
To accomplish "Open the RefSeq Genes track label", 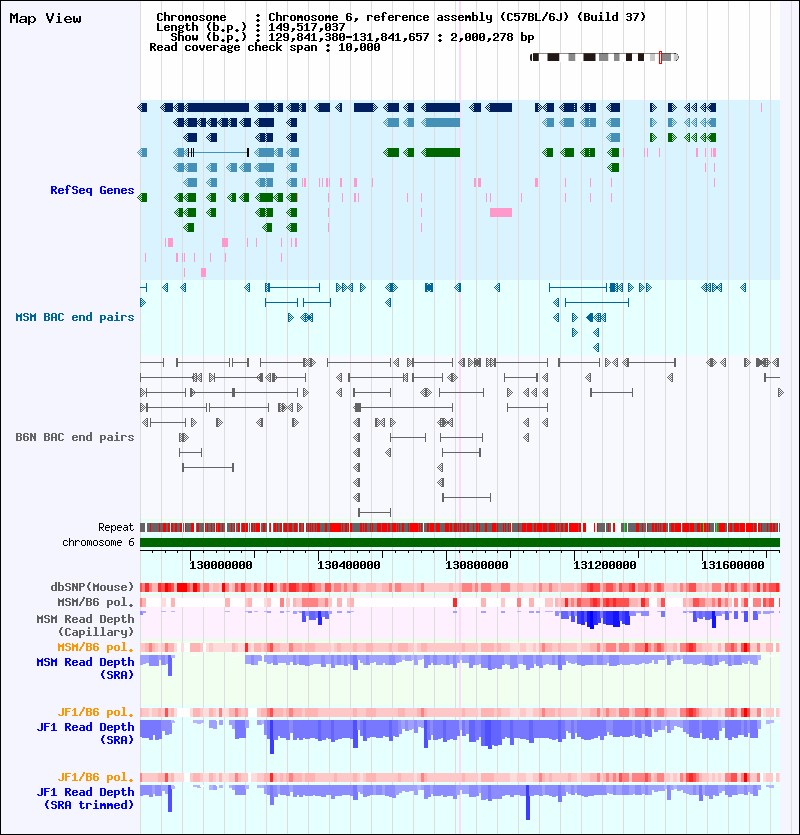I will click(92, 190).
